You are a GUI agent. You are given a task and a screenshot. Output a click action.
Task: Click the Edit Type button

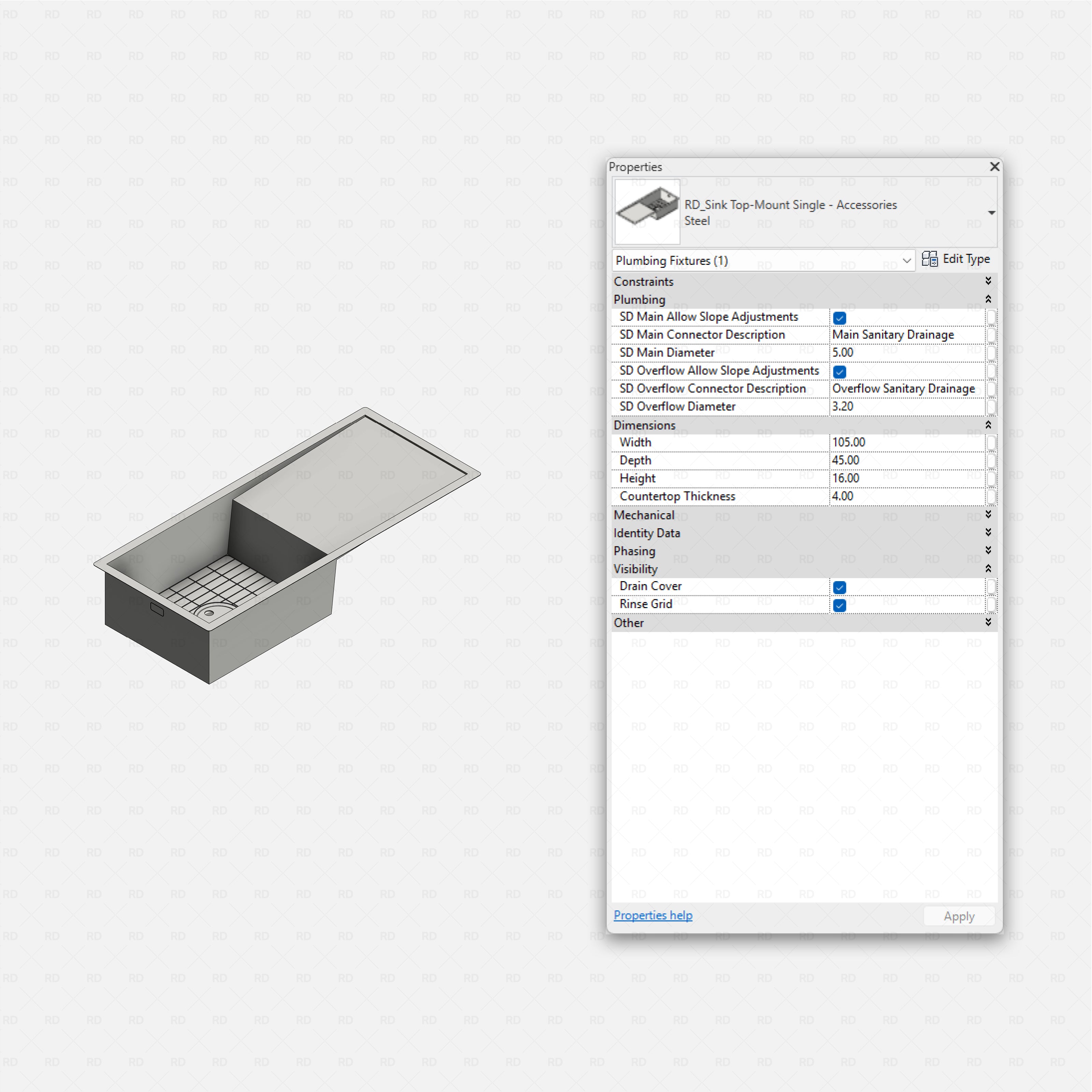click(x=956, y=259)
